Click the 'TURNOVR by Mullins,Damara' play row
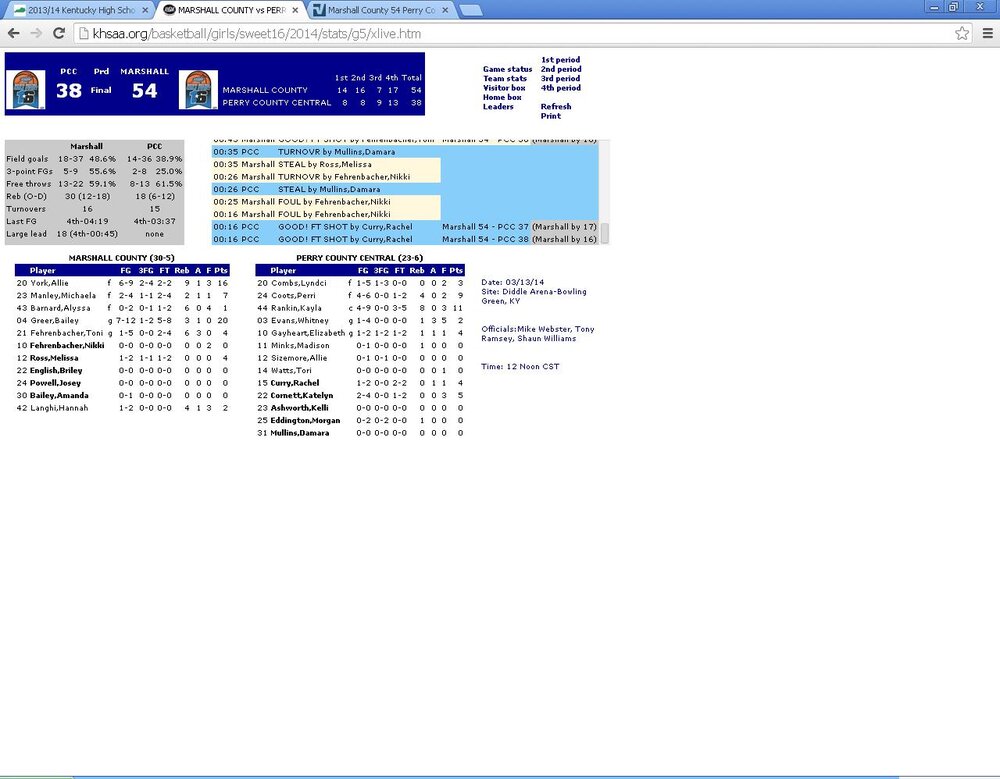This screenshot has width=1000, height=779. tap(405, 152)
